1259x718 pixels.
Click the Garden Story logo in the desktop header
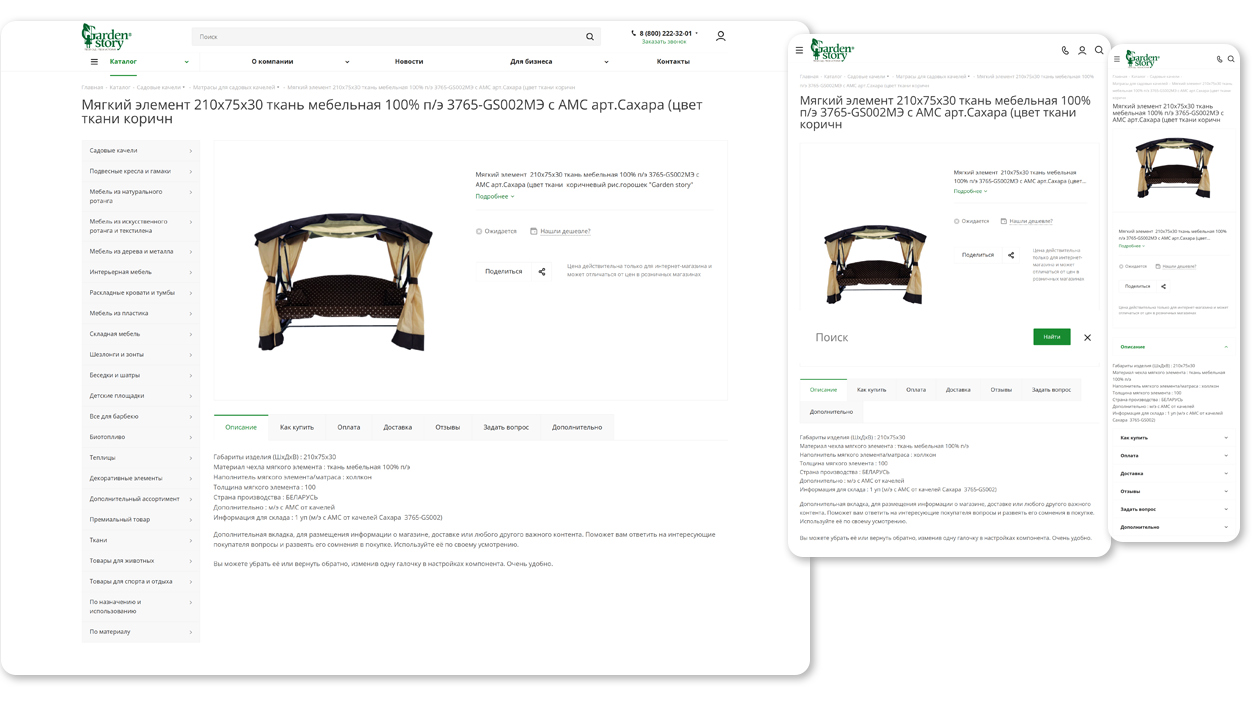pyautogui.click(x=106, y=37)
